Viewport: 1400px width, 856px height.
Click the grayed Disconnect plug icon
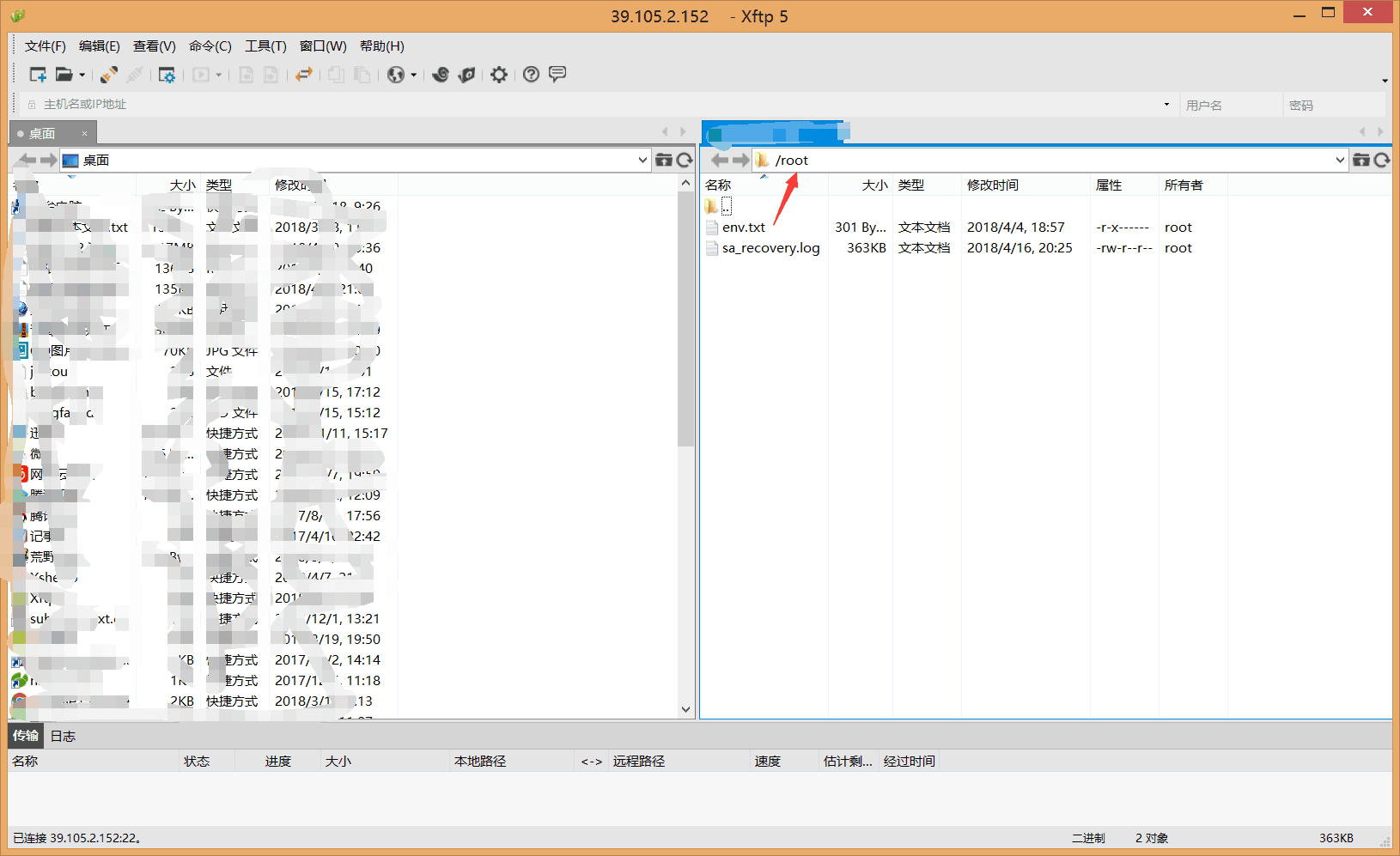click(134, 75)
